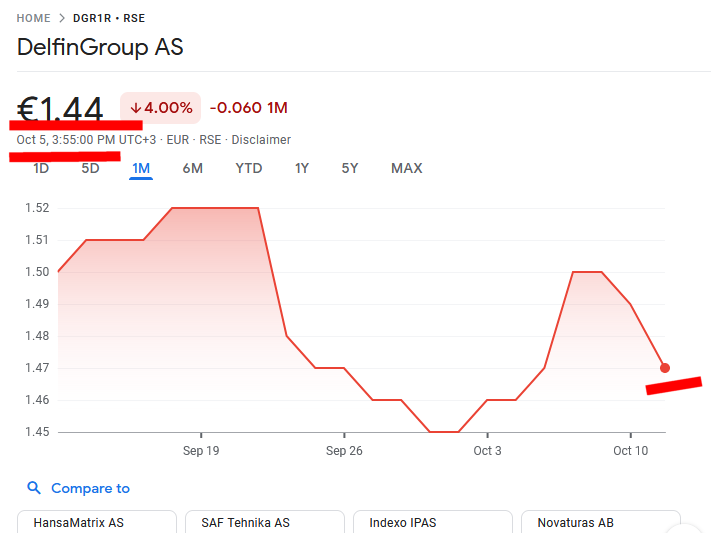Click the down 4.00% change badge
The height and width of the screenshot is (533, 711).
click(161, 108)
